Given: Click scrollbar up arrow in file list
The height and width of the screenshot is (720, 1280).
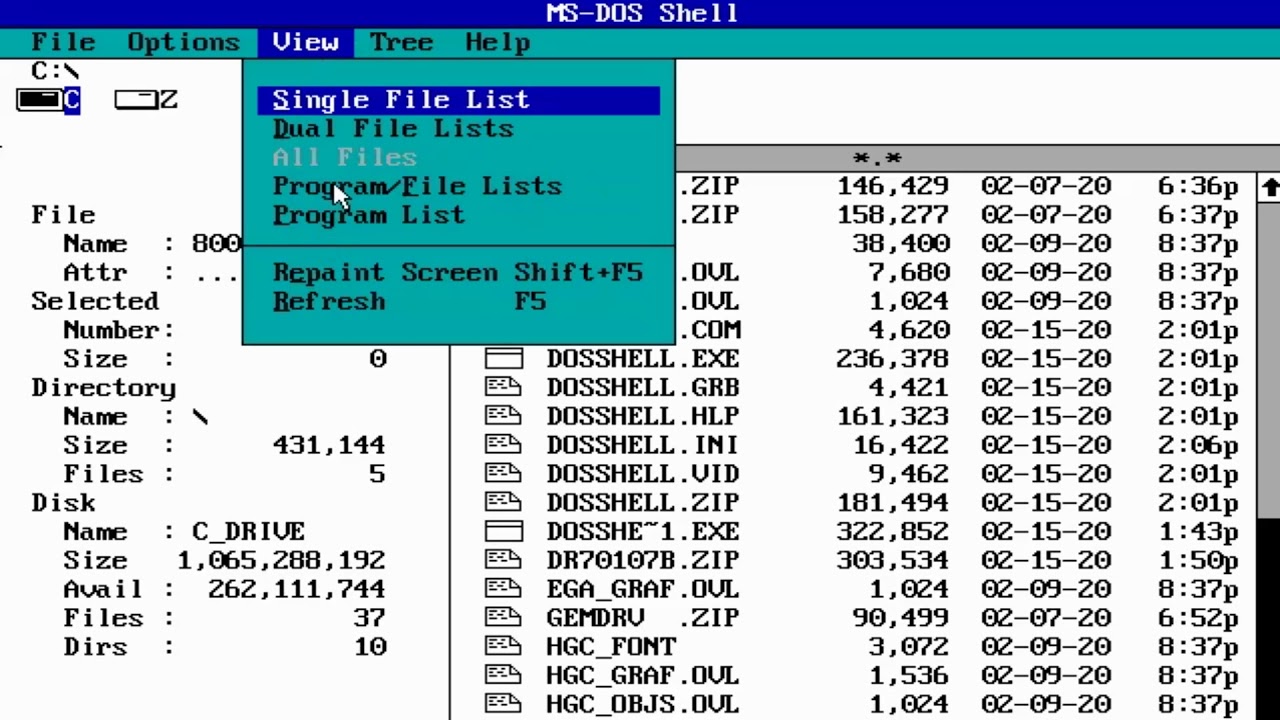Looking at the screenshot, I should coord(1270,187).
